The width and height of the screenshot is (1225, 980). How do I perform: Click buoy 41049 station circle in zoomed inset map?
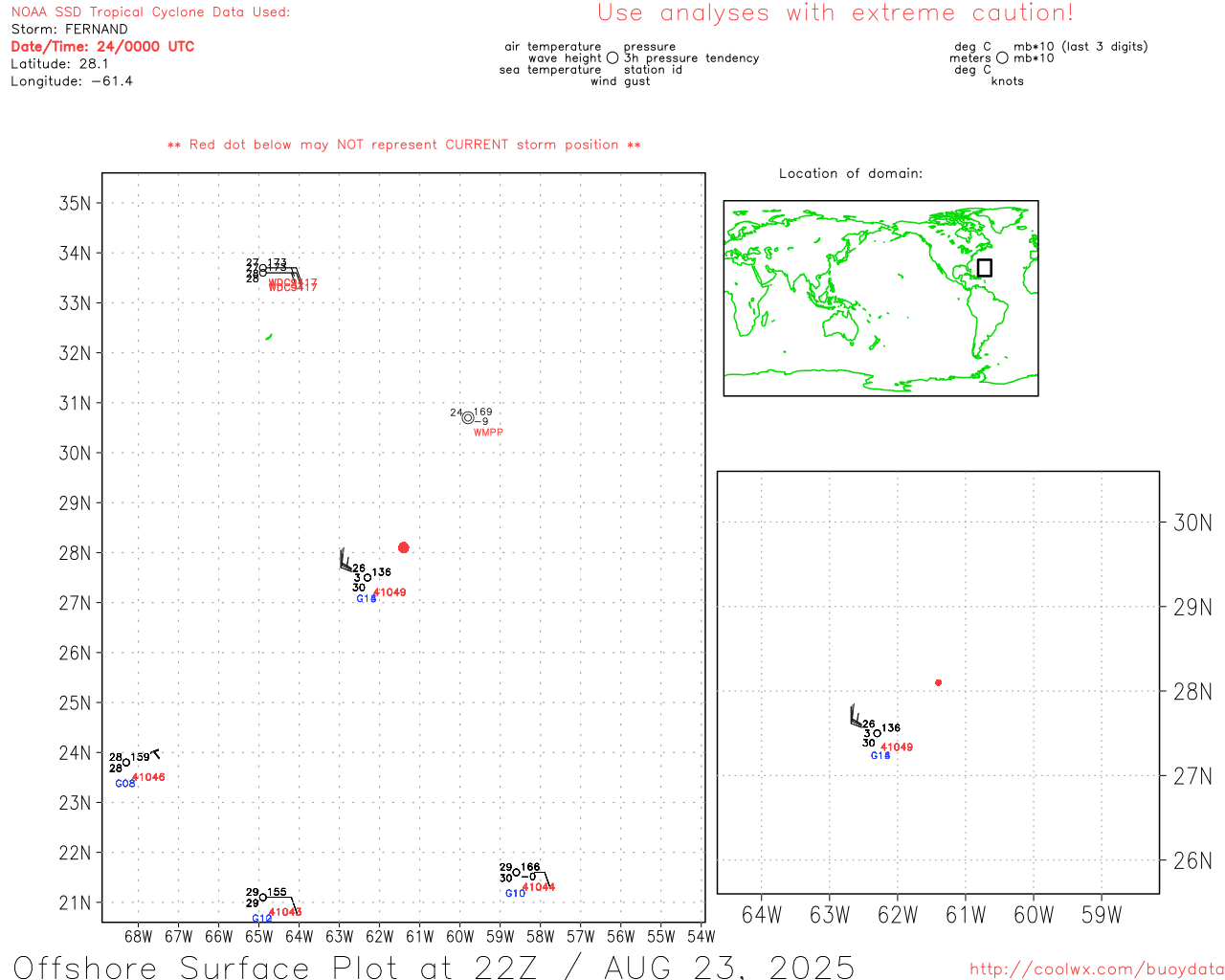[877, 733]
